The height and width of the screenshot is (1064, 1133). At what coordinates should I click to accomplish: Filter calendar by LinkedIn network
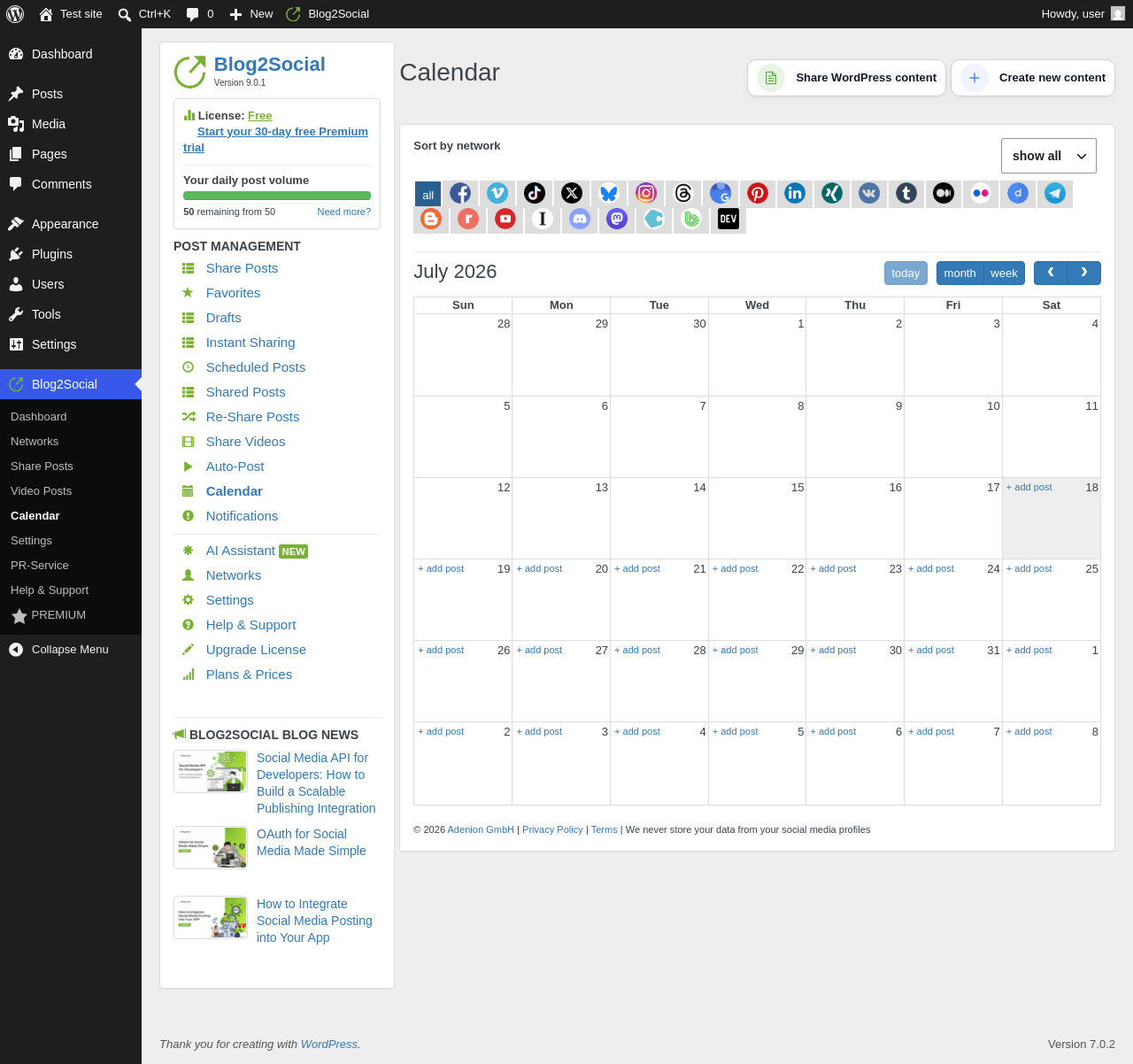[x=795, y=194]
